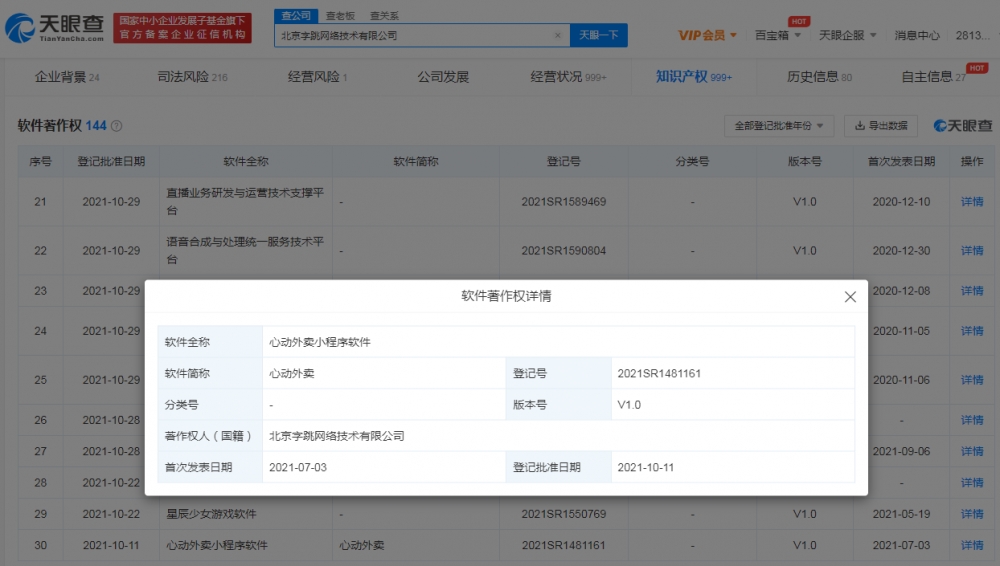
Task: Click 心动外卖小程序软件 in table row 30
Action: 217,546
